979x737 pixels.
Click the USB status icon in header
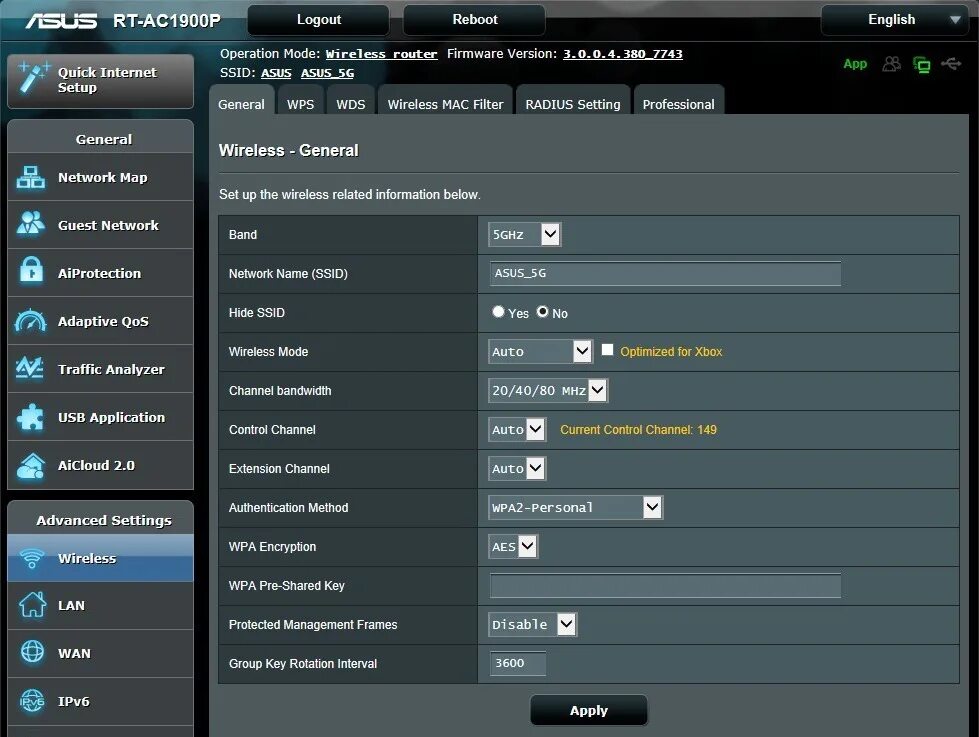[951, 64]
